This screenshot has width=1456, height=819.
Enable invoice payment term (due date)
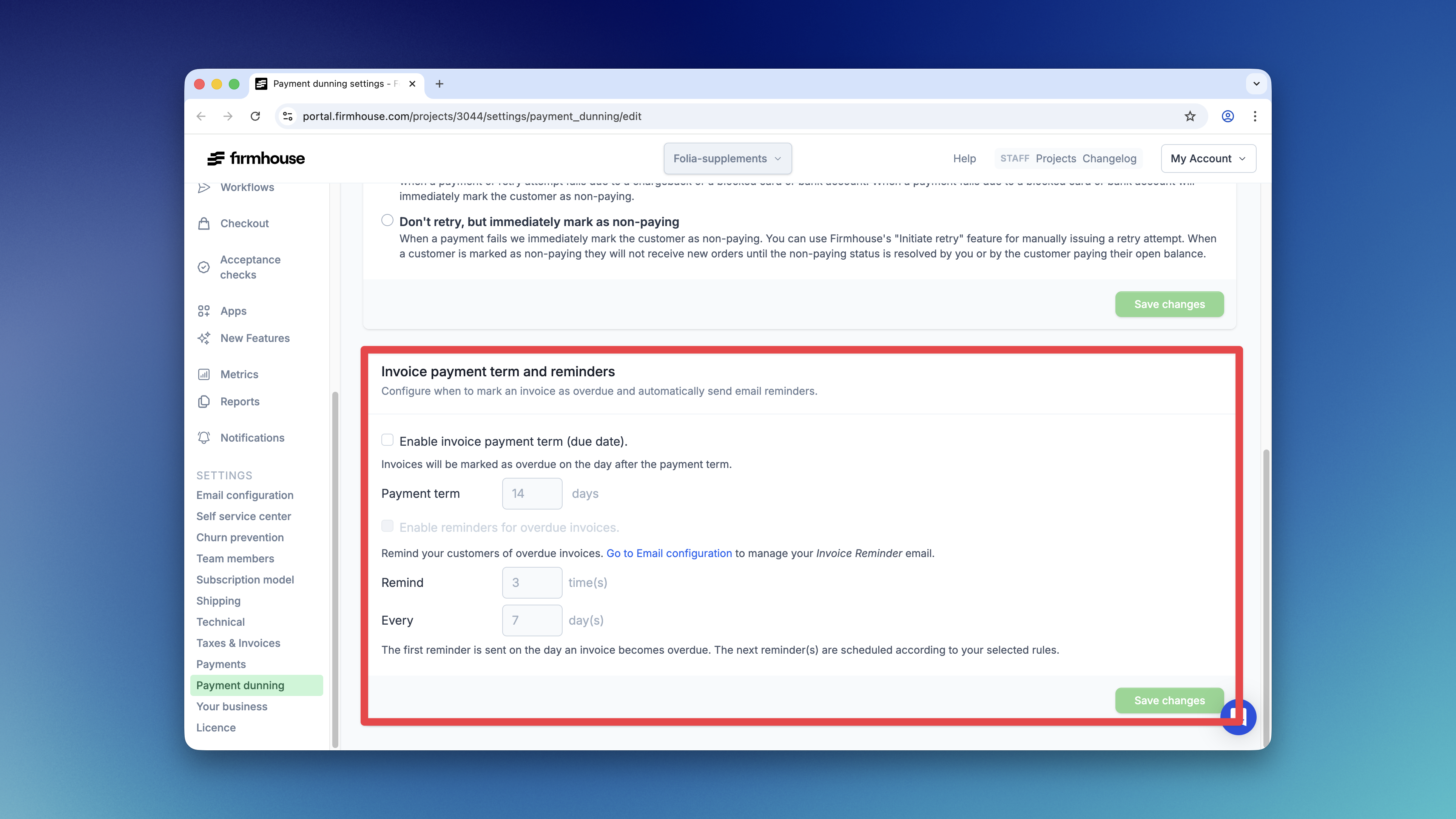click(x=387, y=439)
